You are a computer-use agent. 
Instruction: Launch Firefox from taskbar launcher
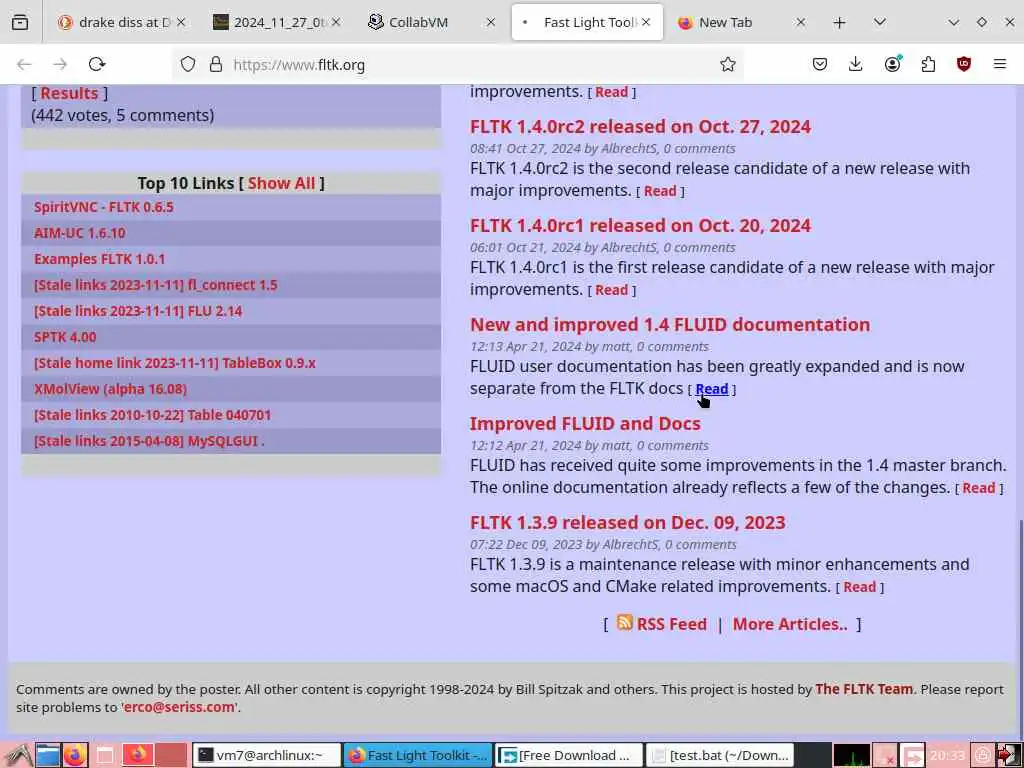(x=75, y=755)
